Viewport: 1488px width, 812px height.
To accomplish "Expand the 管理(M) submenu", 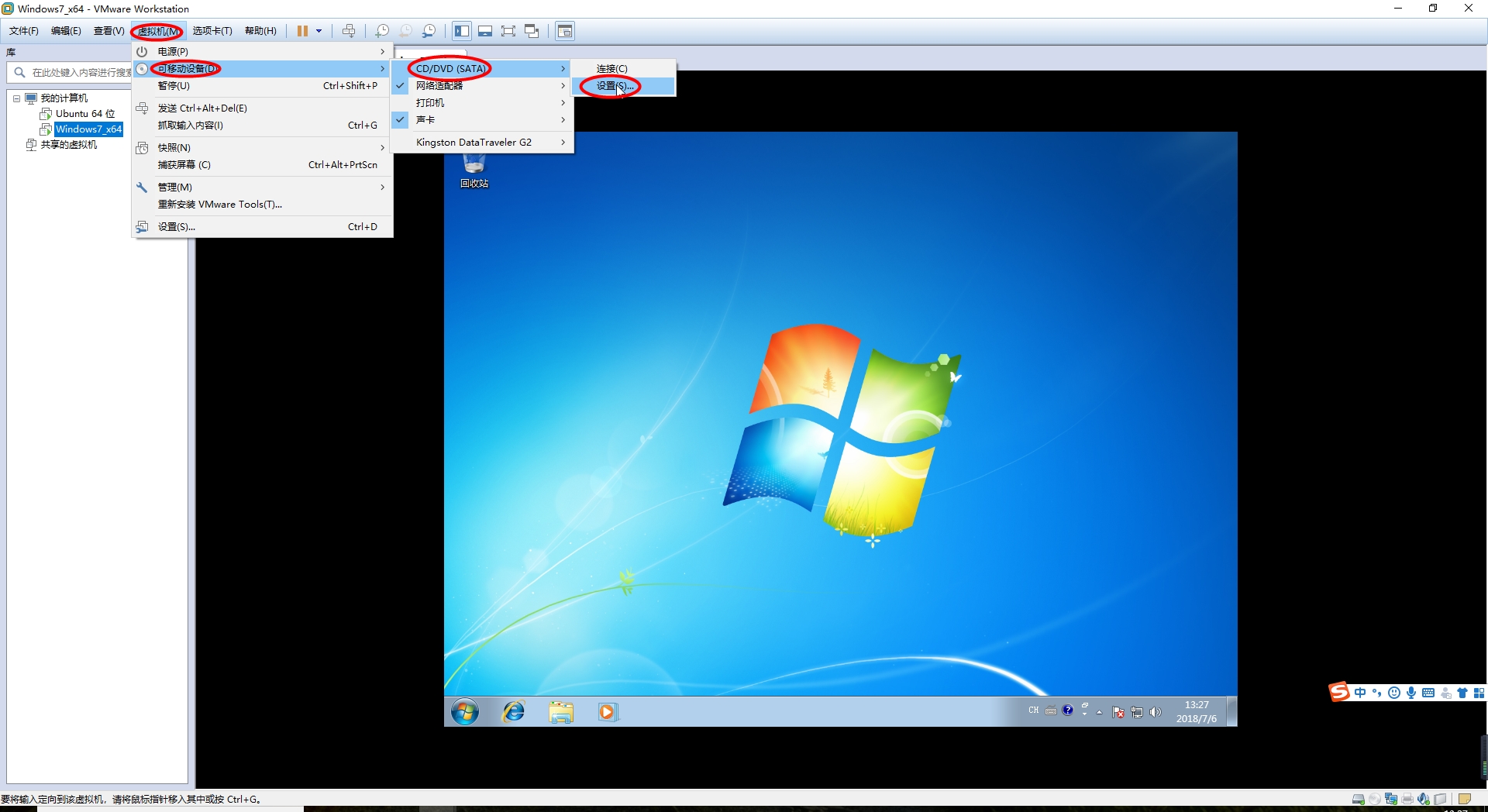I will coord(263,187).
